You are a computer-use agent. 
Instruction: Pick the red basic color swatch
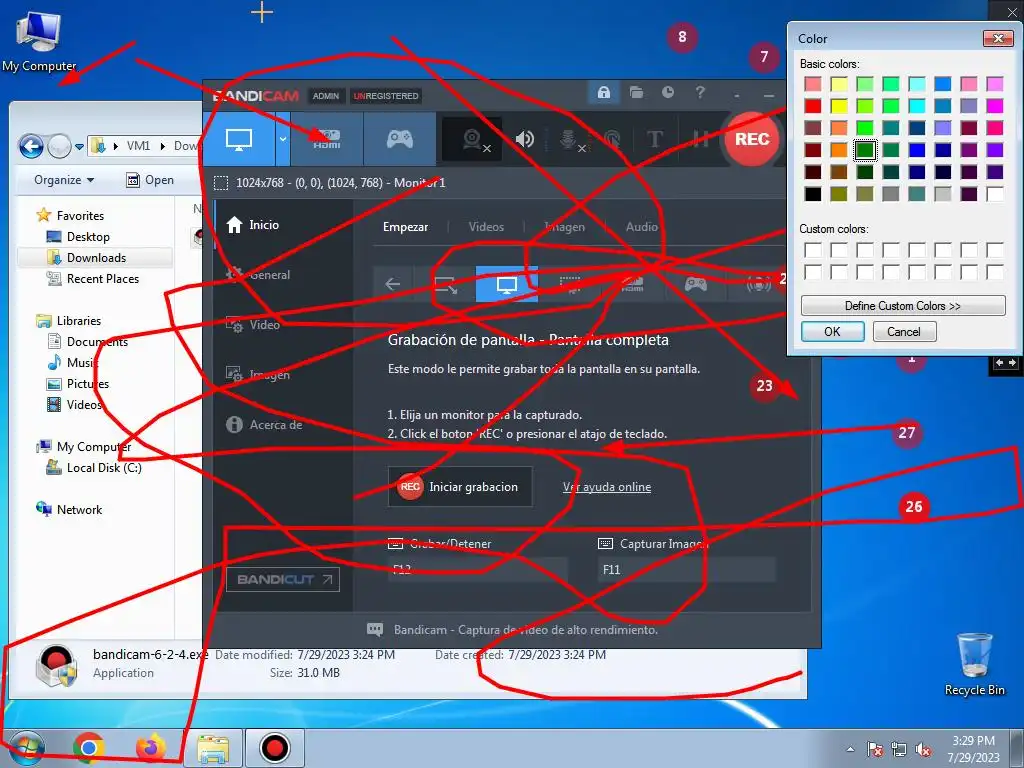click(x=812, y=106)
